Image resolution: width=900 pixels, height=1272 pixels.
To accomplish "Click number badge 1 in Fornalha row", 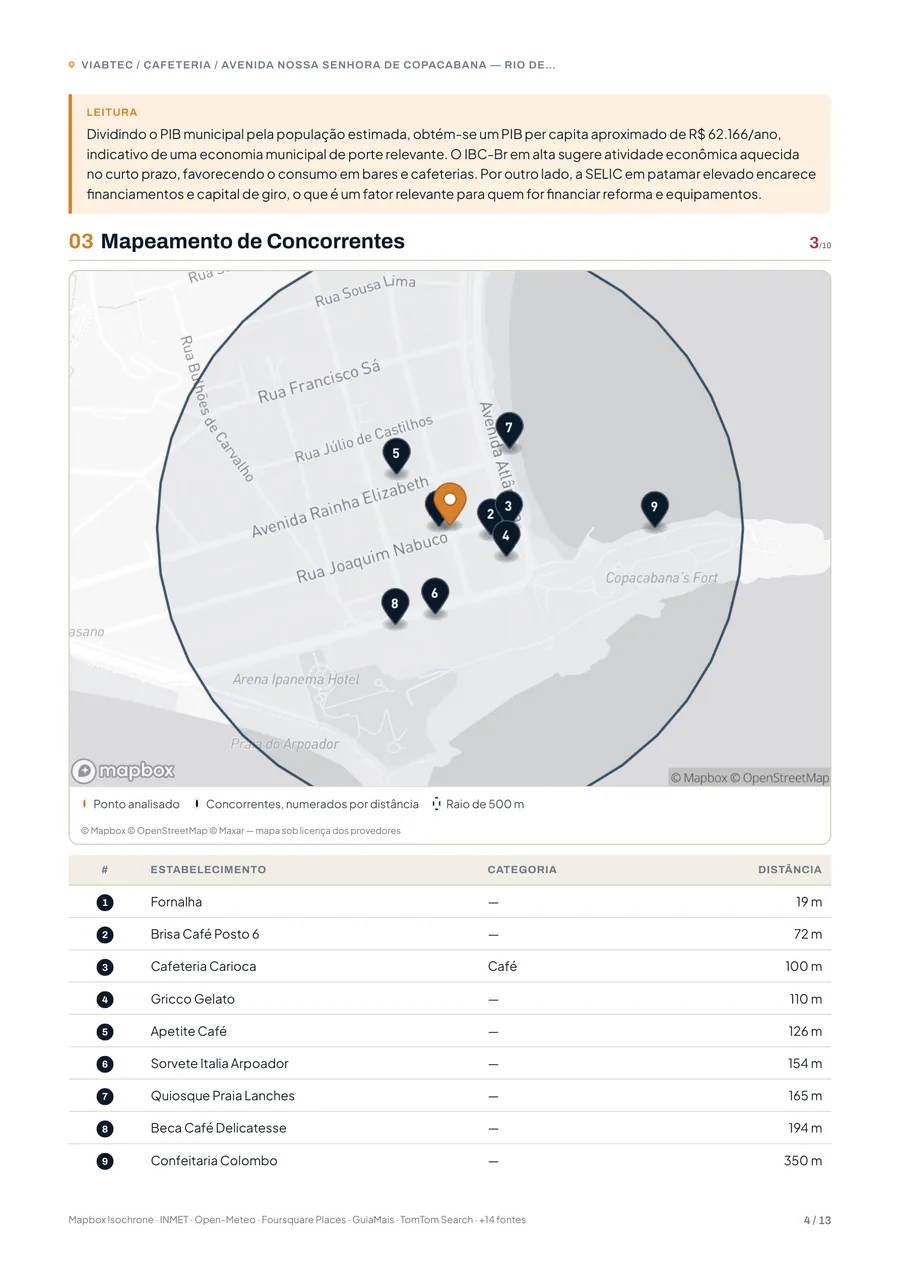I will (105, 902).
